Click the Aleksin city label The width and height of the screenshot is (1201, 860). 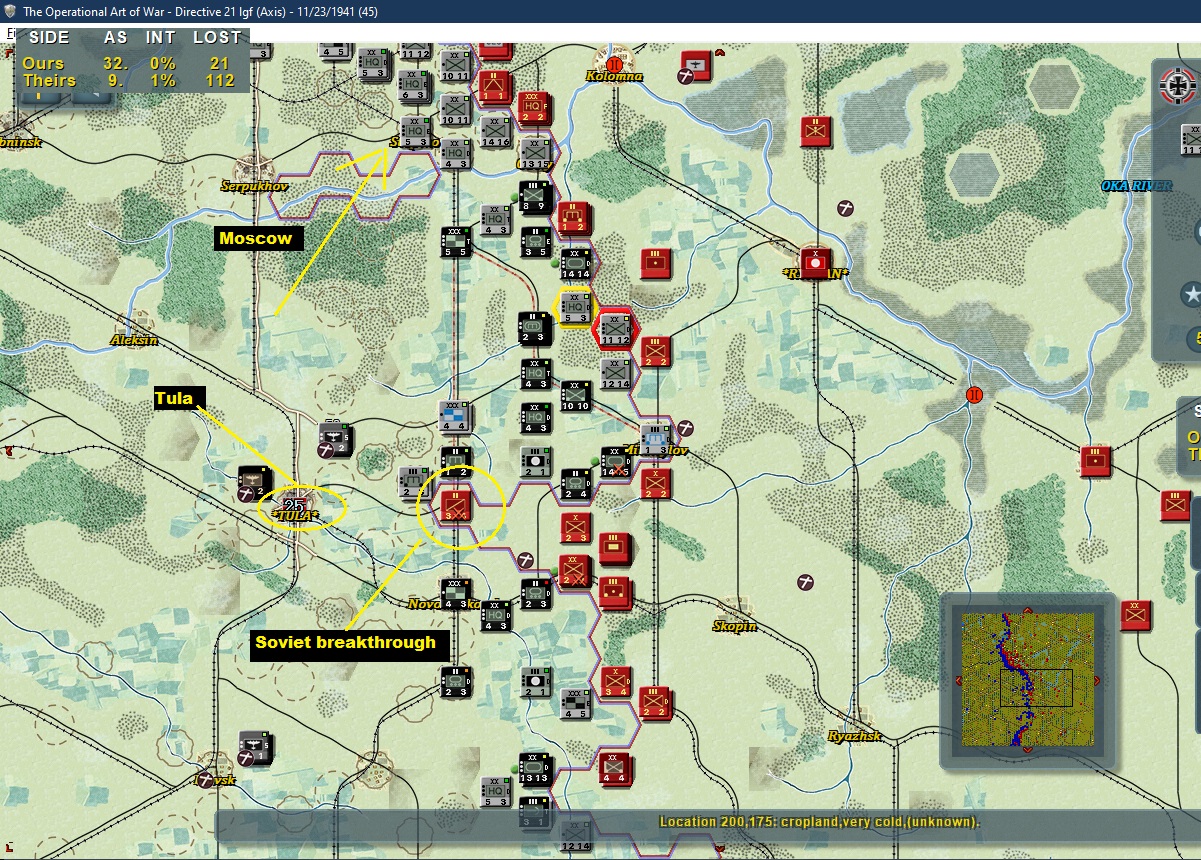pos(135,340)
